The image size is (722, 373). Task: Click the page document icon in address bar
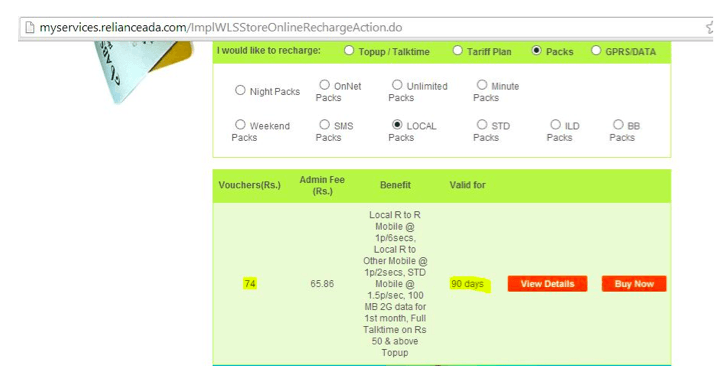point(29,28)
